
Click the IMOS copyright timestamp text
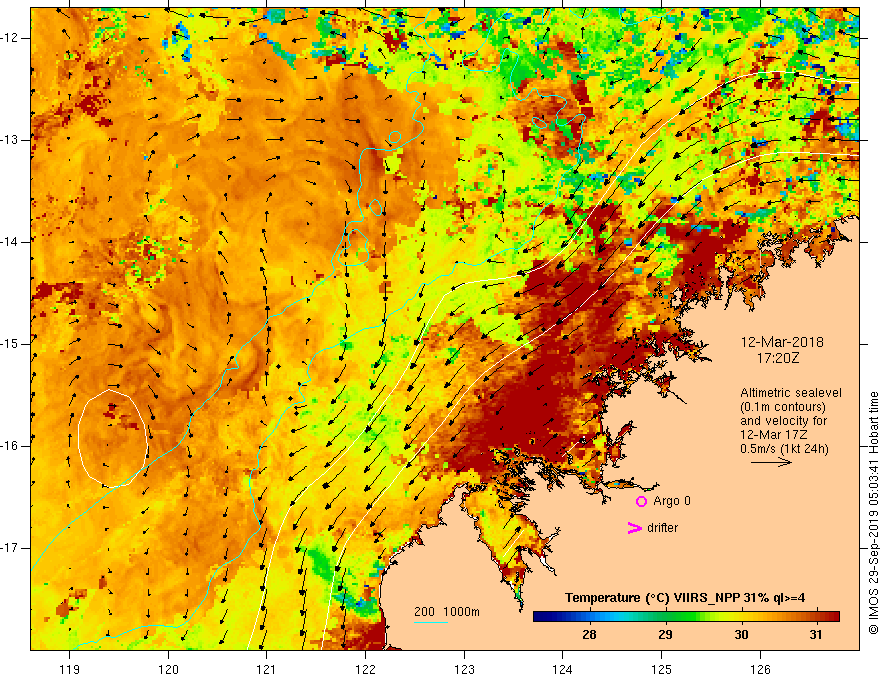(873, 513)
